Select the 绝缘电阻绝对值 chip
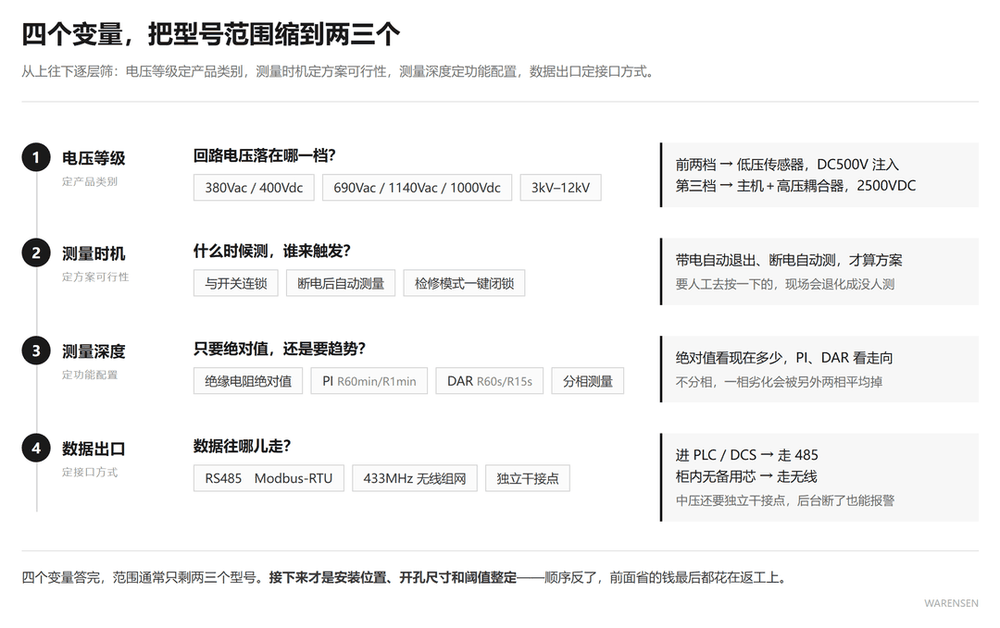The width and height of the screenshot is (1000, 628). pos(248,381)
